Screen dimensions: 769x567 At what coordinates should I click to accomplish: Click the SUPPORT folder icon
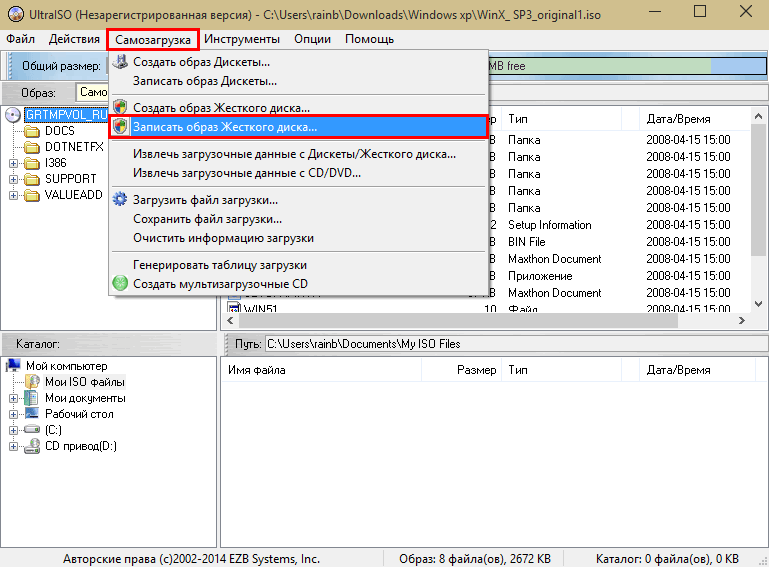(32, 179)
